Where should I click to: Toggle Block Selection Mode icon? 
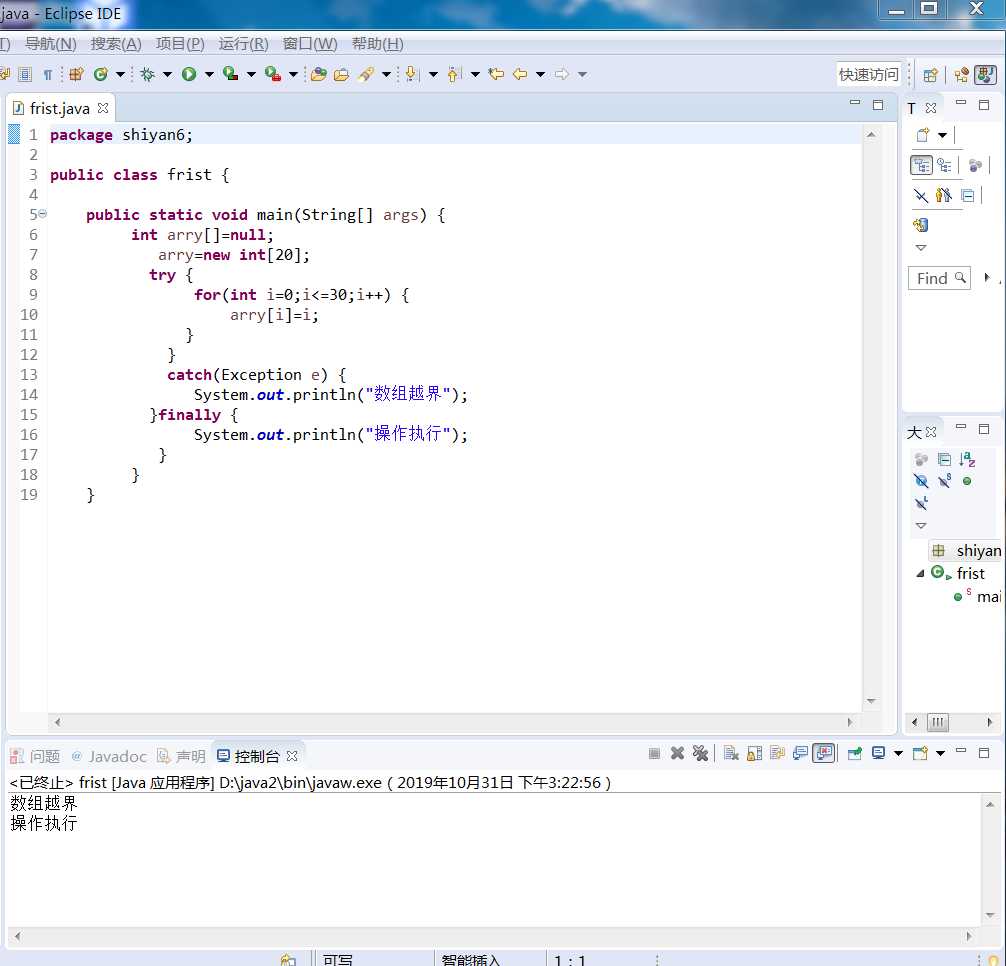pos(25,74)
